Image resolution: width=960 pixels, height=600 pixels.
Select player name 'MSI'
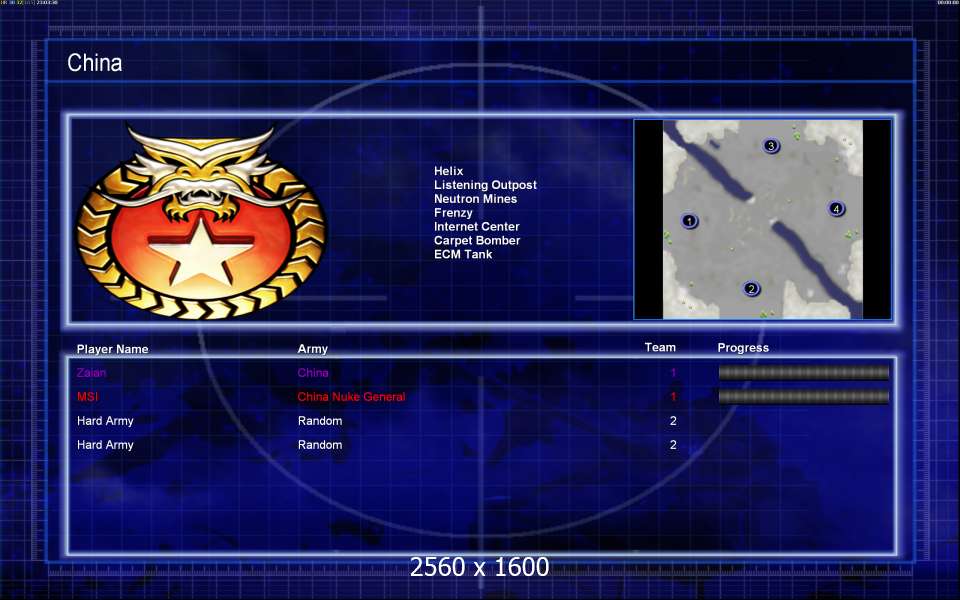tap(88, 397)
